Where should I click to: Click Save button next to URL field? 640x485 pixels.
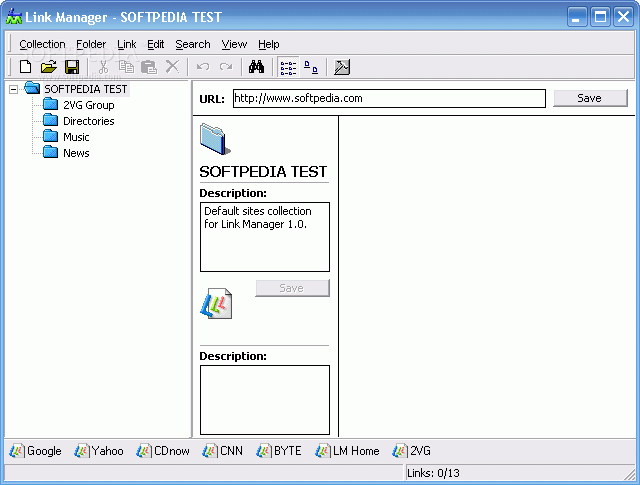coord(590,98)
